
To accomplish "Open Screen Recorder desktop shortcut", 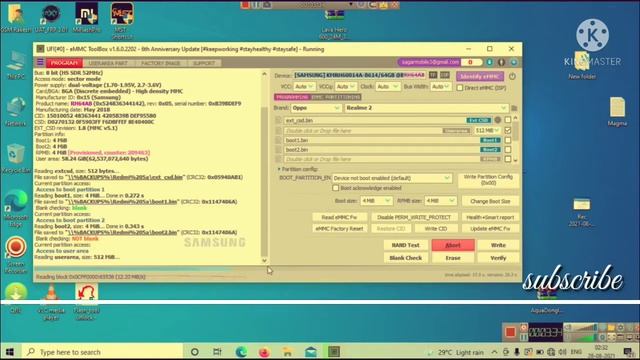I will [16, 255].
